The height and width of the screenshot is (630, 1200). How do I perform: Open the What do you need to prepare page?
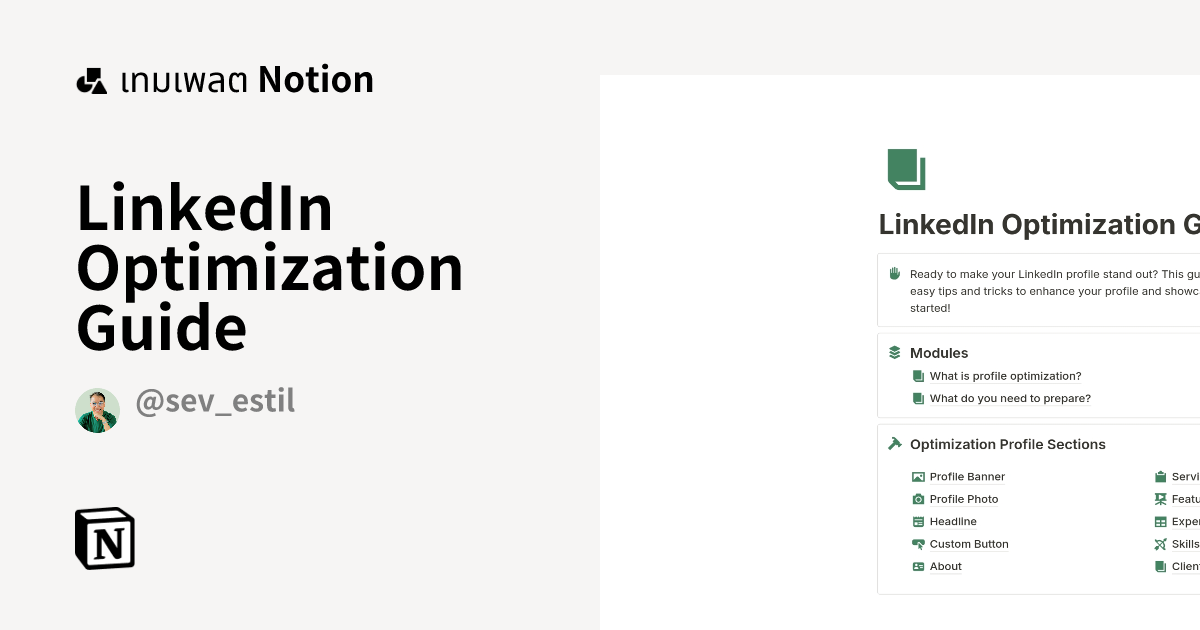pos(1010,398)
